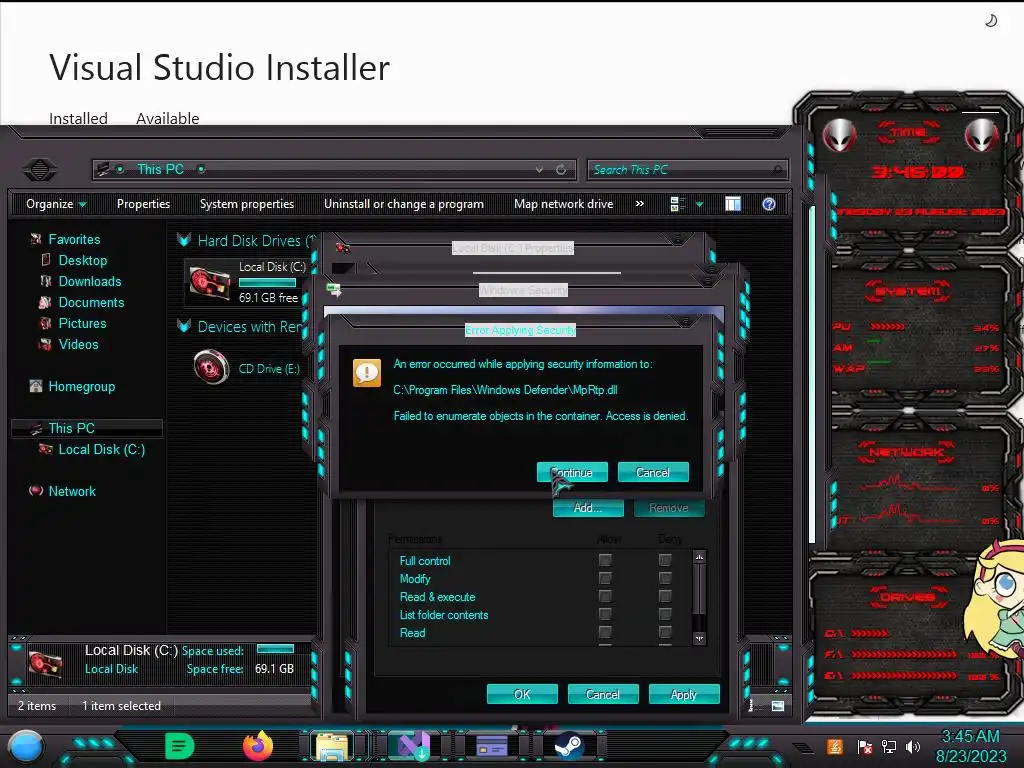Screen dimensions: 1024x768
Task: Click the Explorer back navigation button
Action: tap(40, 170)
